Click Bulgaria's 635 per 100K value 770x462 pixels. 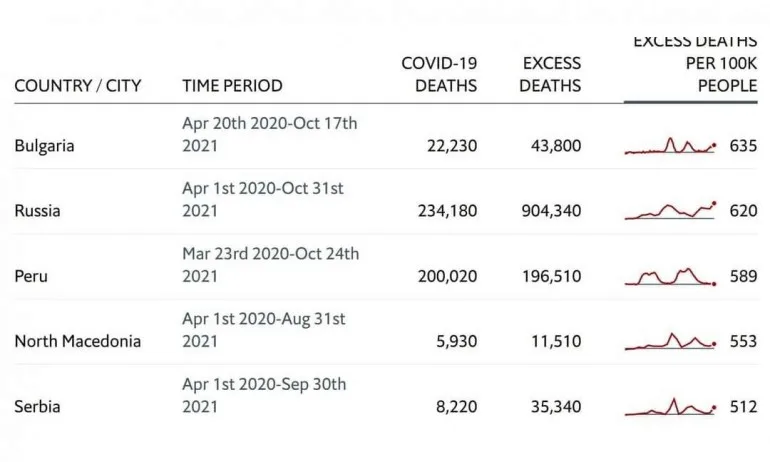743,146
